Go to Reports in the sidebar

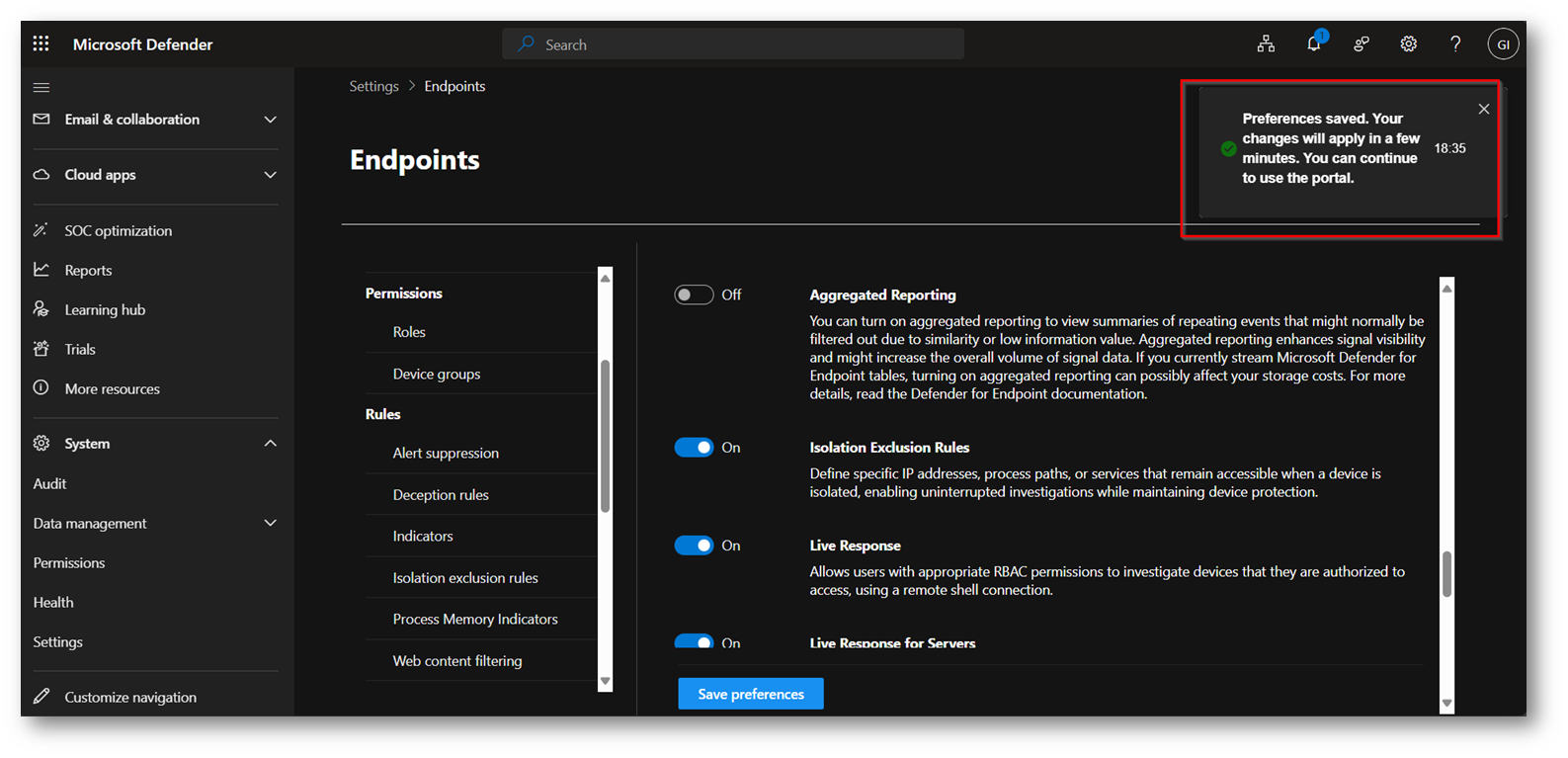88,270
